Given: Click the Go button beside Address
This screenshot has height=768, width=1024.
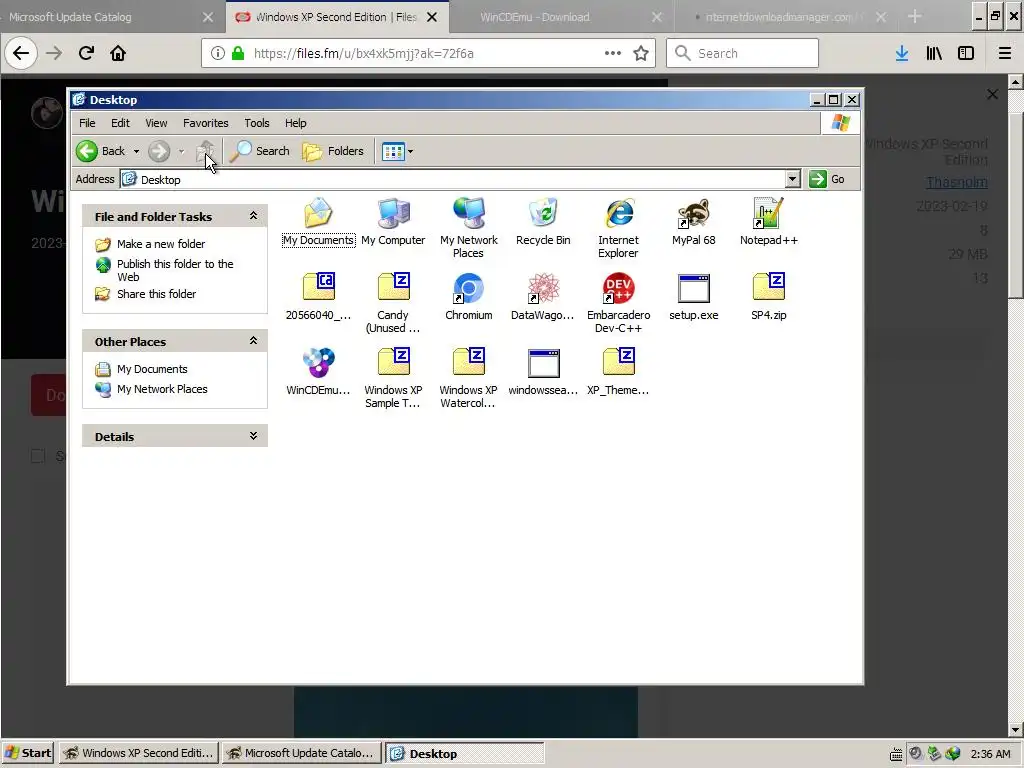Looking at the screenshot, I should tap(827, 179).
